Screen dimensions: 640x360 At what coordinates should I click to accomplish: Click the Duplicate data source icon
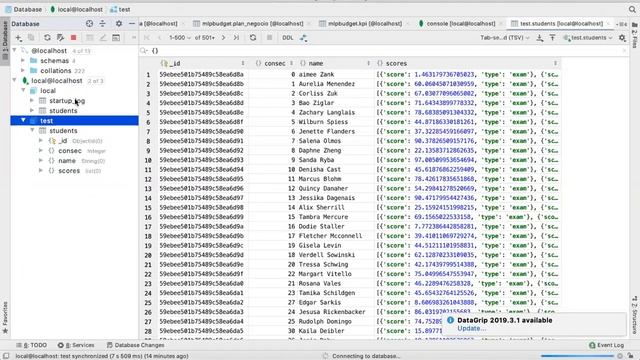pos(31,38)
